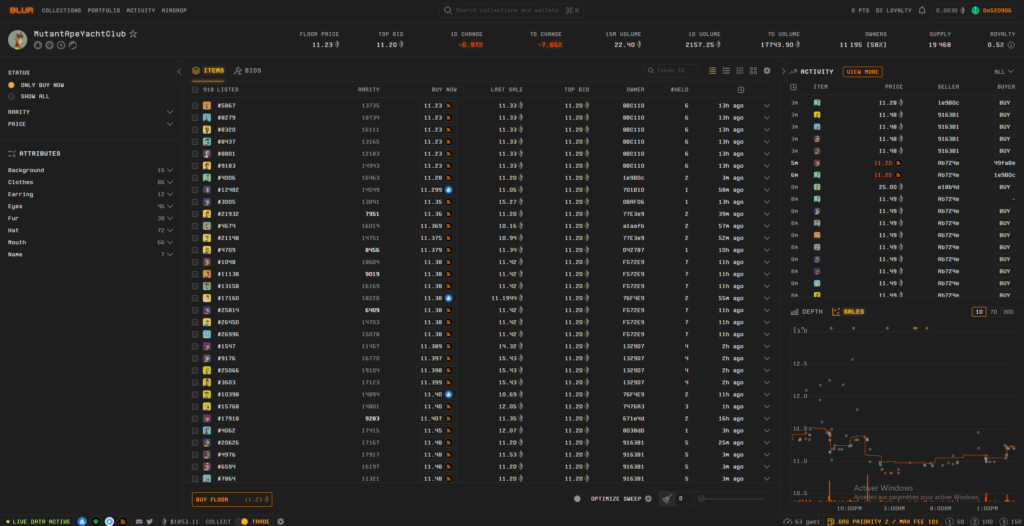Screen dimensions: 1024x526
Task: Click the Buy Floor button
Action: [x=232, y=499]
